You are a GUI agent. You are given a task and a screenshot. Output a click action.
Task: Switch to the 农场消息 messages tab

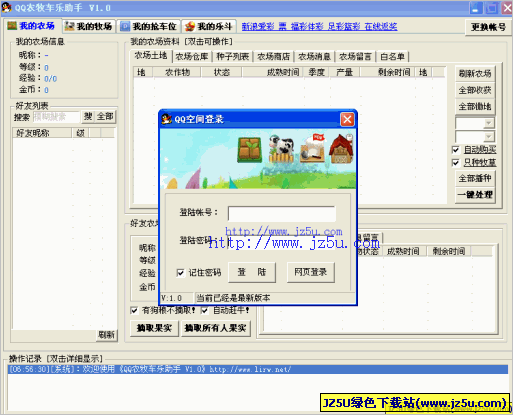[314, 57]
